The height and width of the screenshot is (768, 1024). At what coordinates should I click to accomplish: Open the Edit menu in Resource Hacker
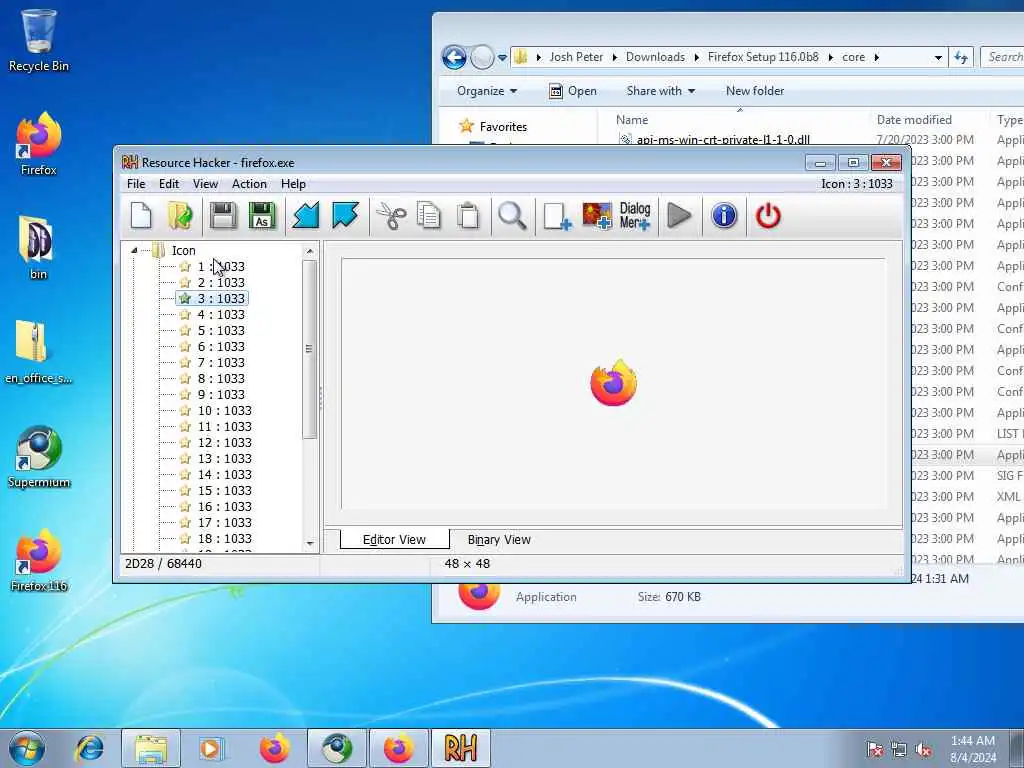point(168,184)
